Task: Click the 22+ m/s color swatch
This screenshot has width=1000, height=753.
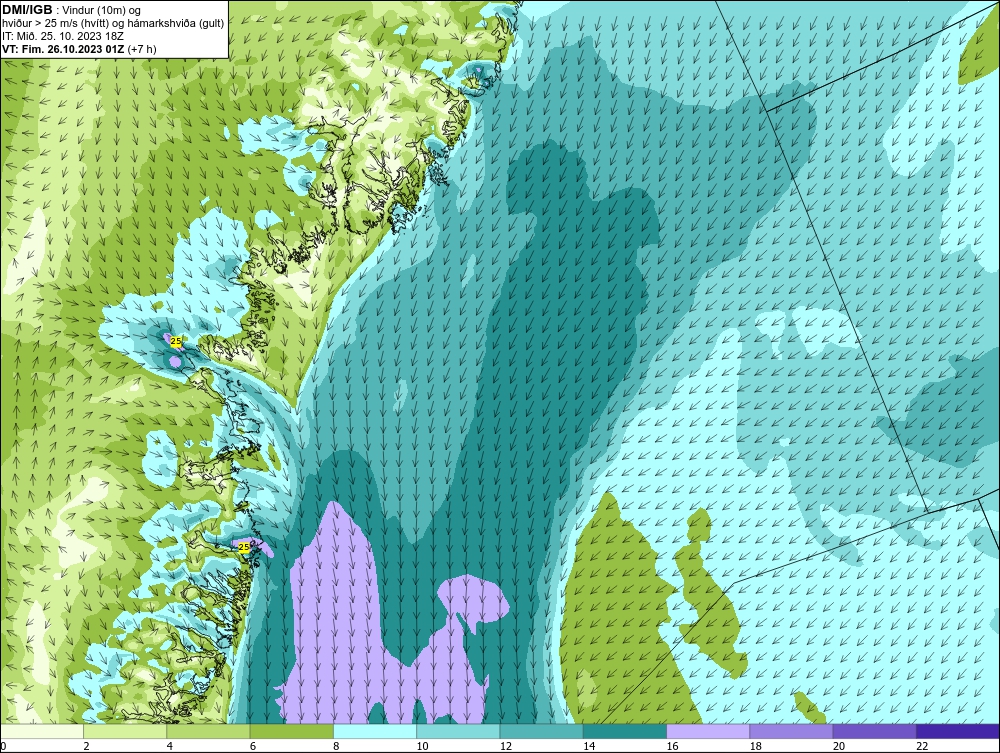Action: click(x=958, y=731)
